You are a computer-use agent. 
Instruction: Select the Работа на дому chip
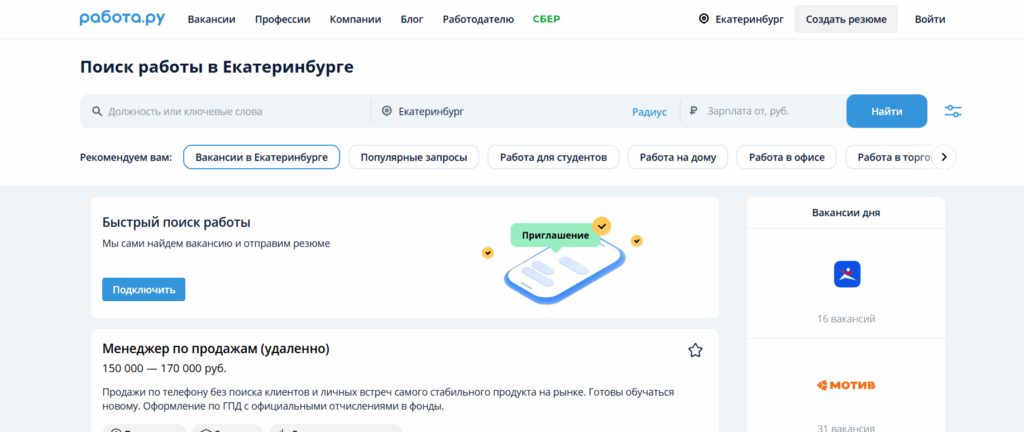(677, 158)
